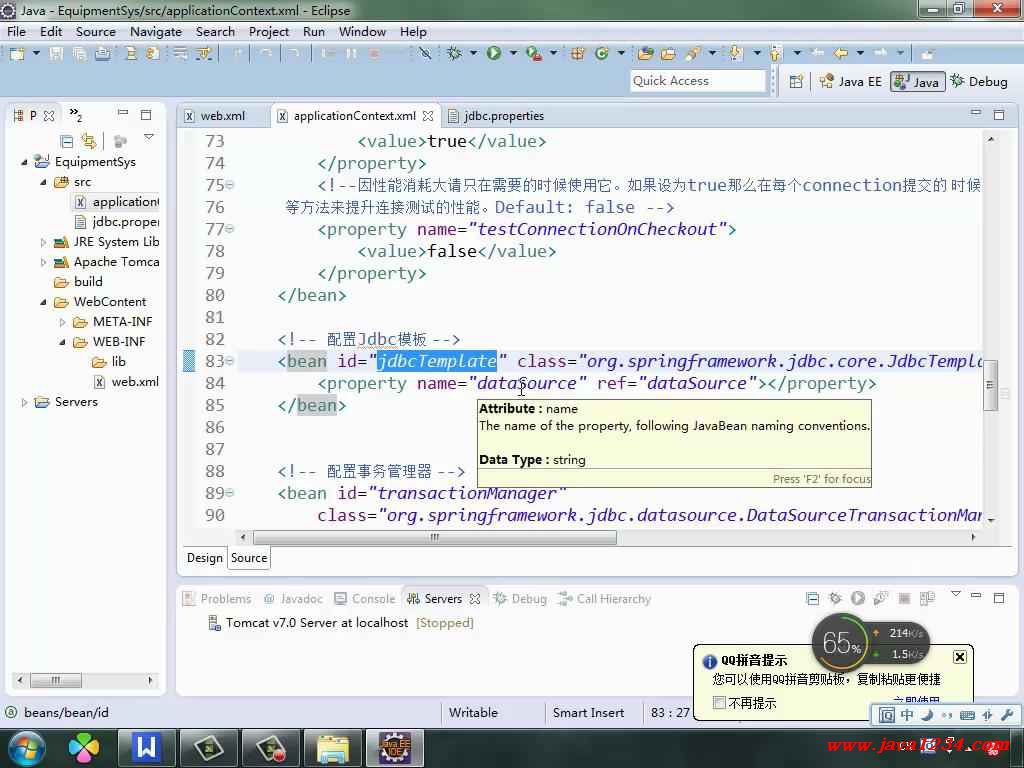The image size is (1024, 768).
Task: Collapse the src folder node
Action: [43, 182]
